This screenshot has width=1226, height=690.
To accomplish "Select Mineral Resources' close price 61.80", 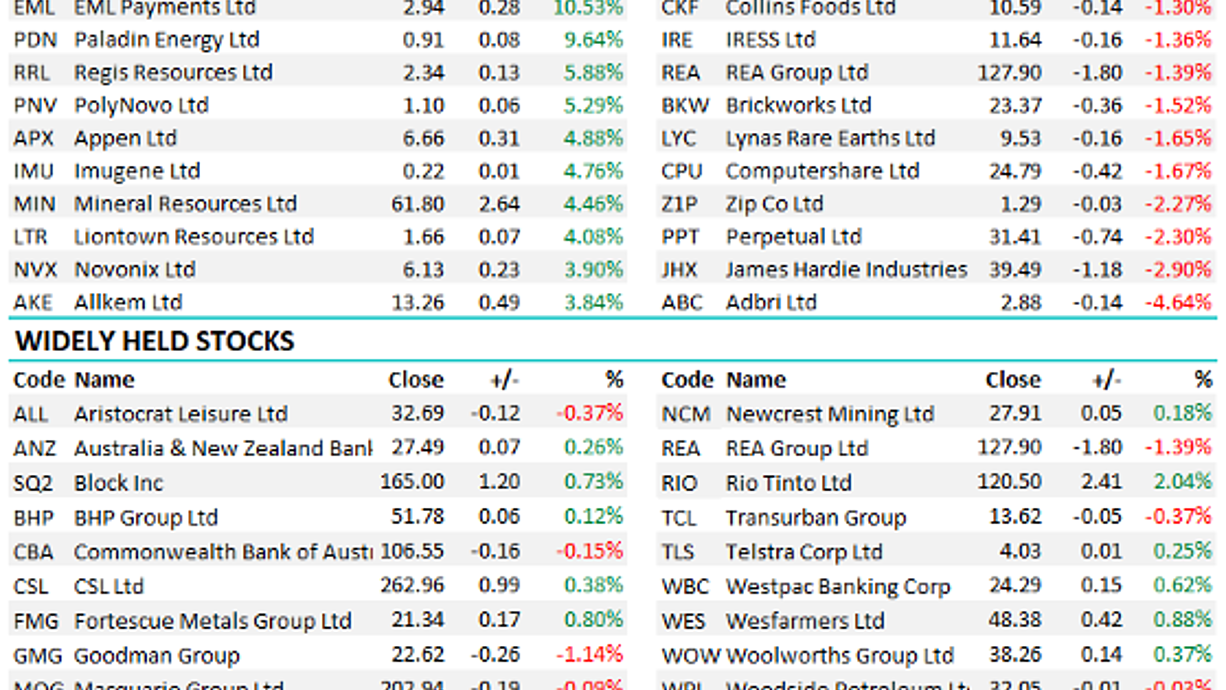I will point(418,204).
